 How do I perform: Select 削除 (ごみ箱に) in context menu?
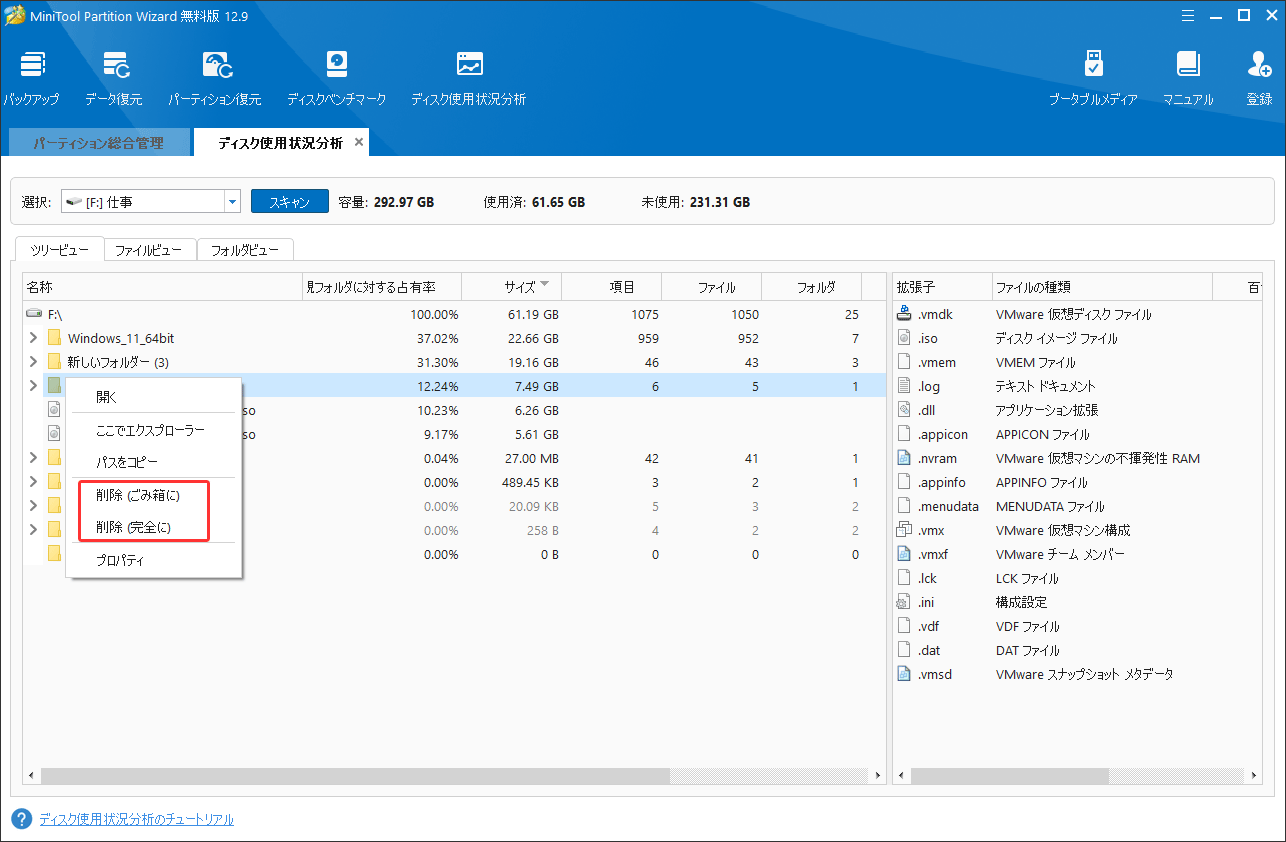pyautogui.click(x=138, y=496)
